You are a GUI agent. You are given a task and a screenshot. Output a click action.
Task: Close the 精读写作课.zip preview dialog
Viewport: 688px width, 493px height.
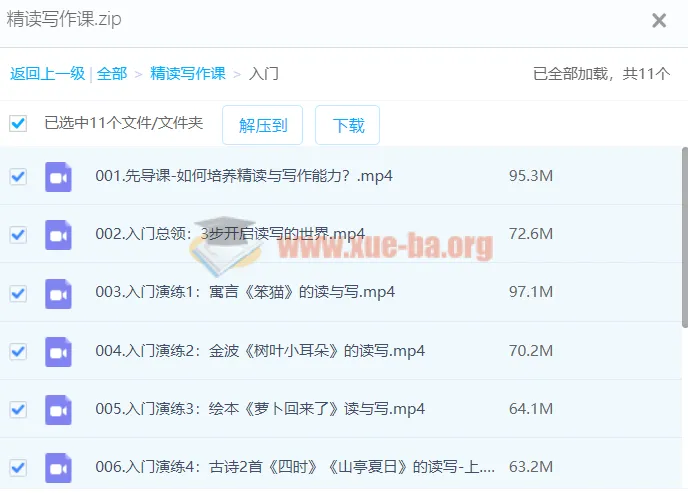coord(659,20)
